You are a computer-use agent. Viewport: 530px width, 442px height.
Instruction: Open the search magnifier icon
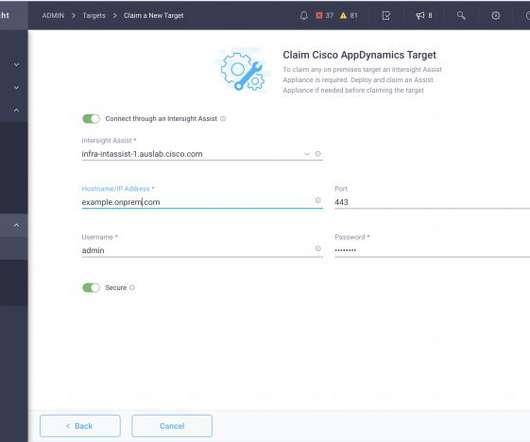pos(461,16)
